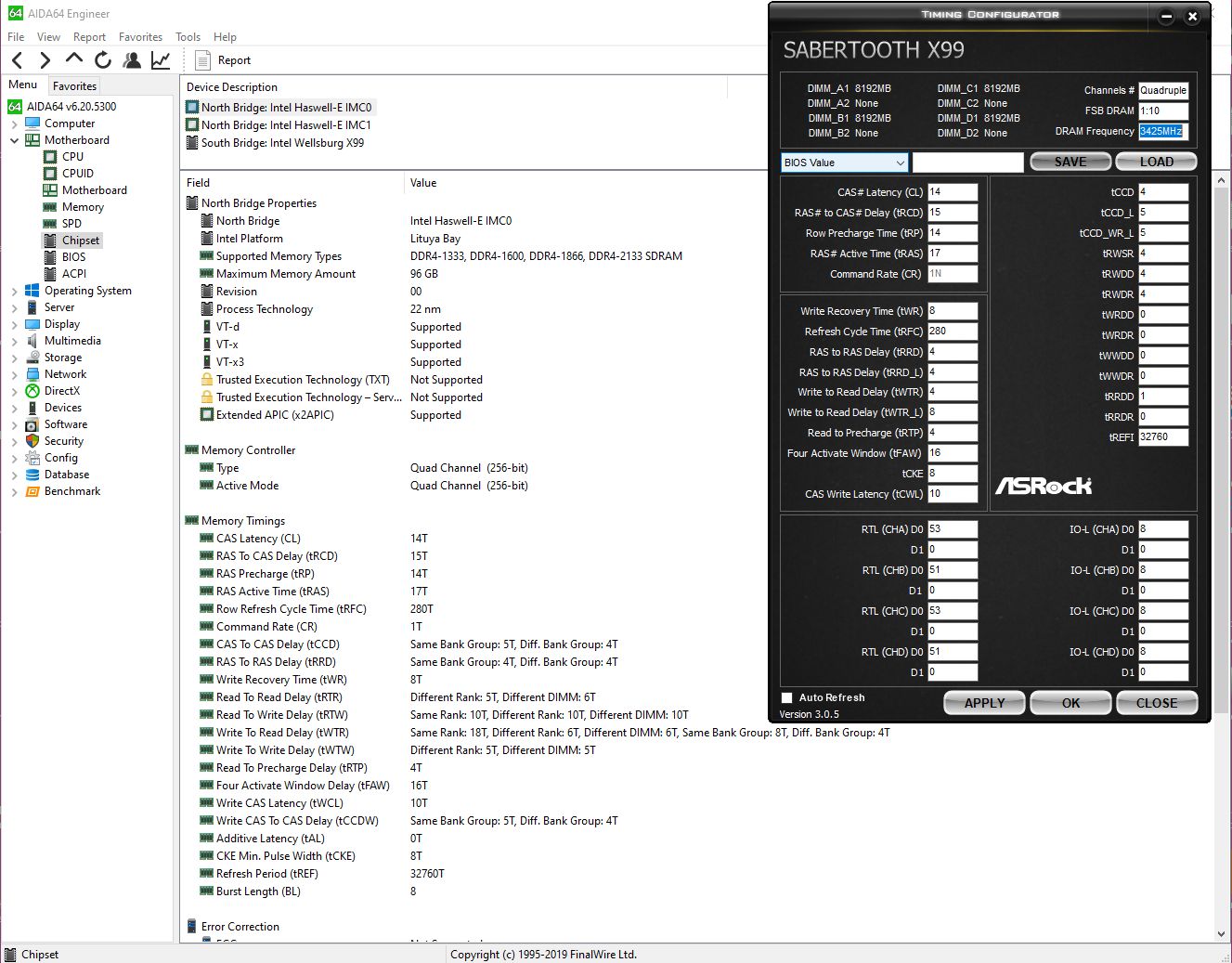Image resolution: width=1232 pixels, height=963 pixels.
Task: Click the Refresh Cycle Time (tRFC) field
Action: (953, 332)
